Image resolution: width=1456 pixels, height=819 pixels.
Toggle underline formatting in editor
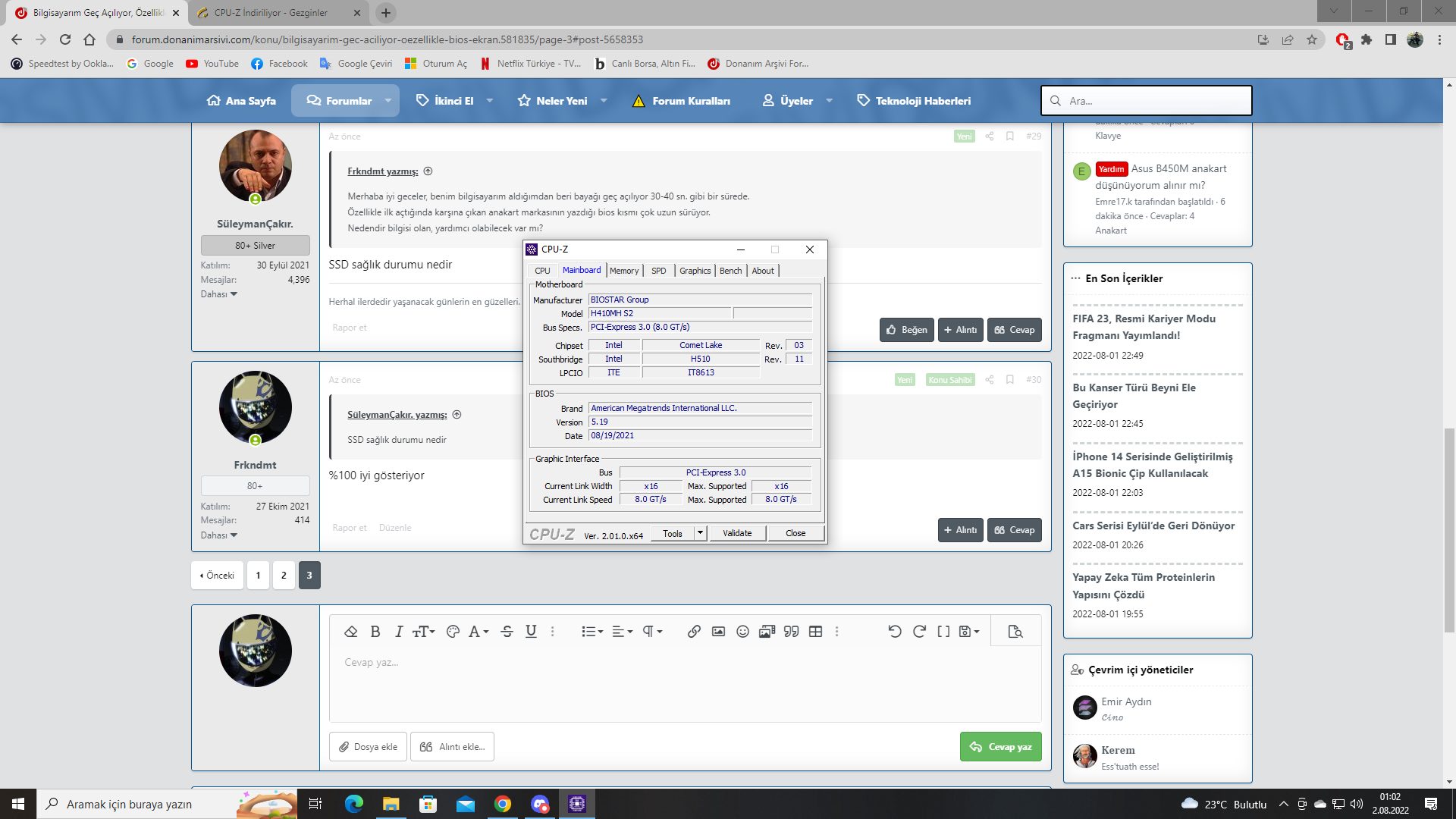[x=531, y=632]
